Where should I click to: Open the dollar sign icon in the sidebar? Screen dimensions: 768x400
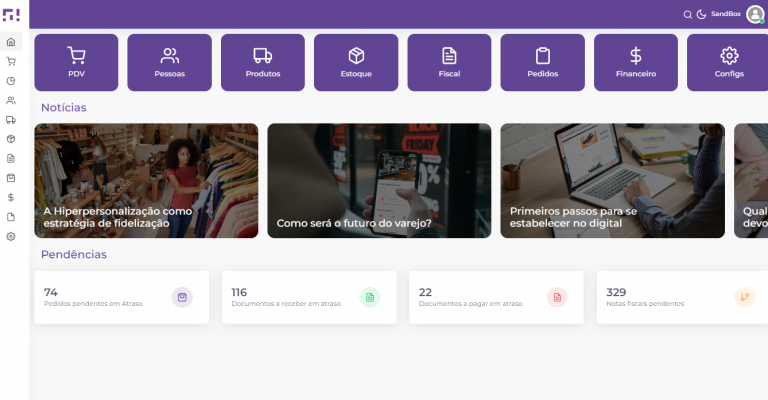[x=11, y=197]
